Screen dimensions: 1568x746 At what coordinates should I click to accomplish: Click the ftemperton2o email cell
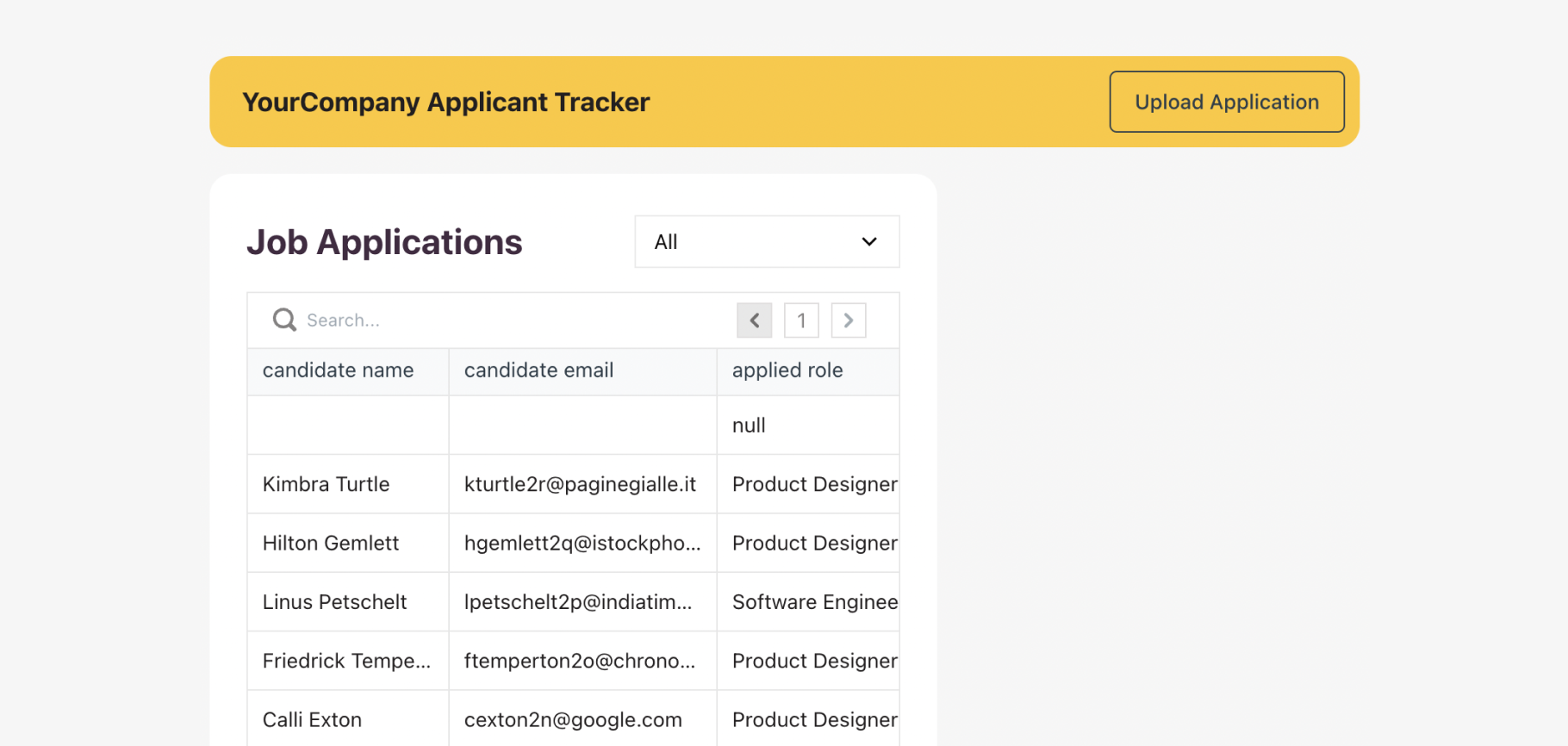click(x=582, y=661)
